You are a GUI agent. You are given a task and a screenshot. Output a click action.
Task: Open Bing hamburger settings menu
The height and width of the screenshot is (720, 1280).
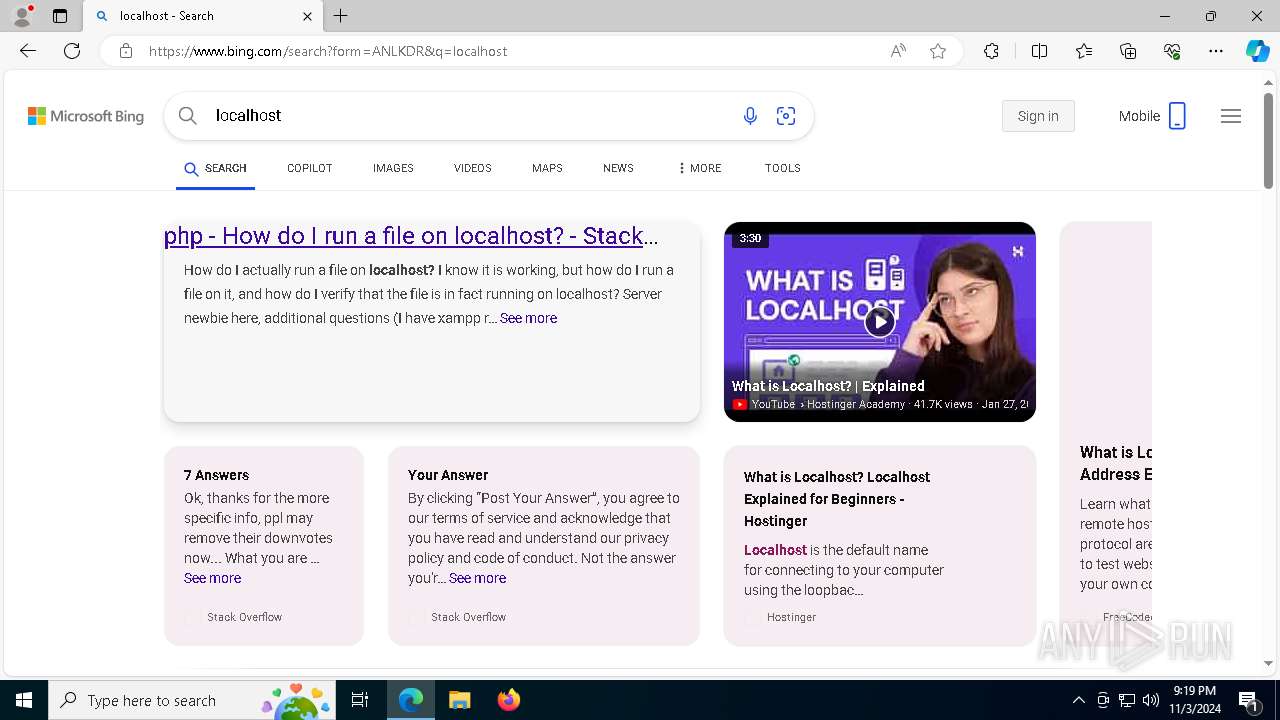coord(1231,116)
